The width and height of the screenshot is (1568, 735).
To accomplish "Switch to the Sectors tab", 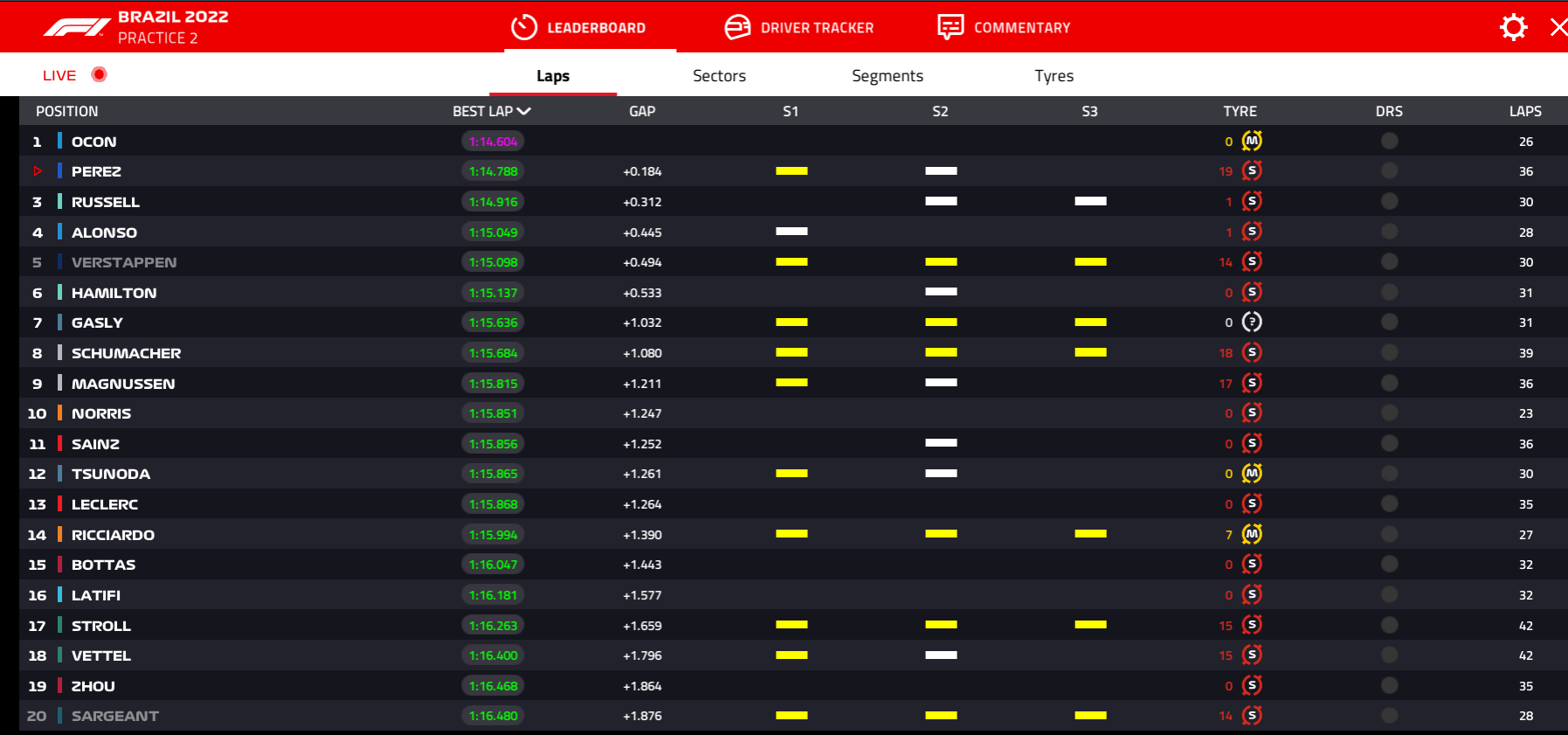I will coord(719,75).
